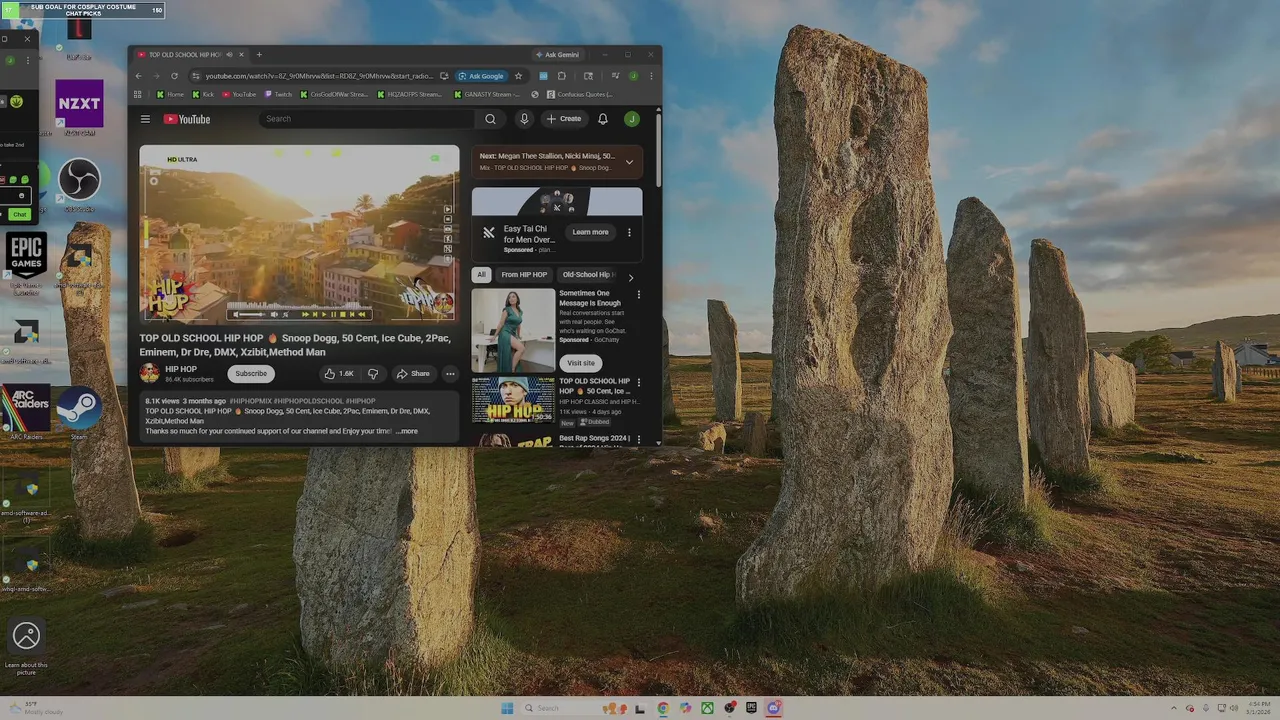Like the video with thumbs up
Screen dimensions: 1280x720
[x=339, y=374]
